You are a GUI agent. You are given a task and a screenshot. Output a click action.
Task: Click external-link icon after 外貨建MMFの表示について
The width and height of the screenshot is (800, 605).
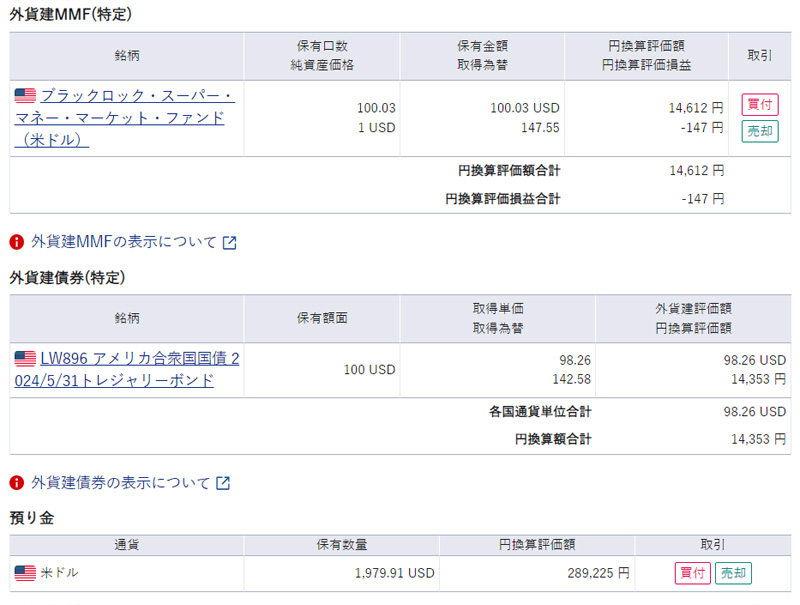point(230,242)
